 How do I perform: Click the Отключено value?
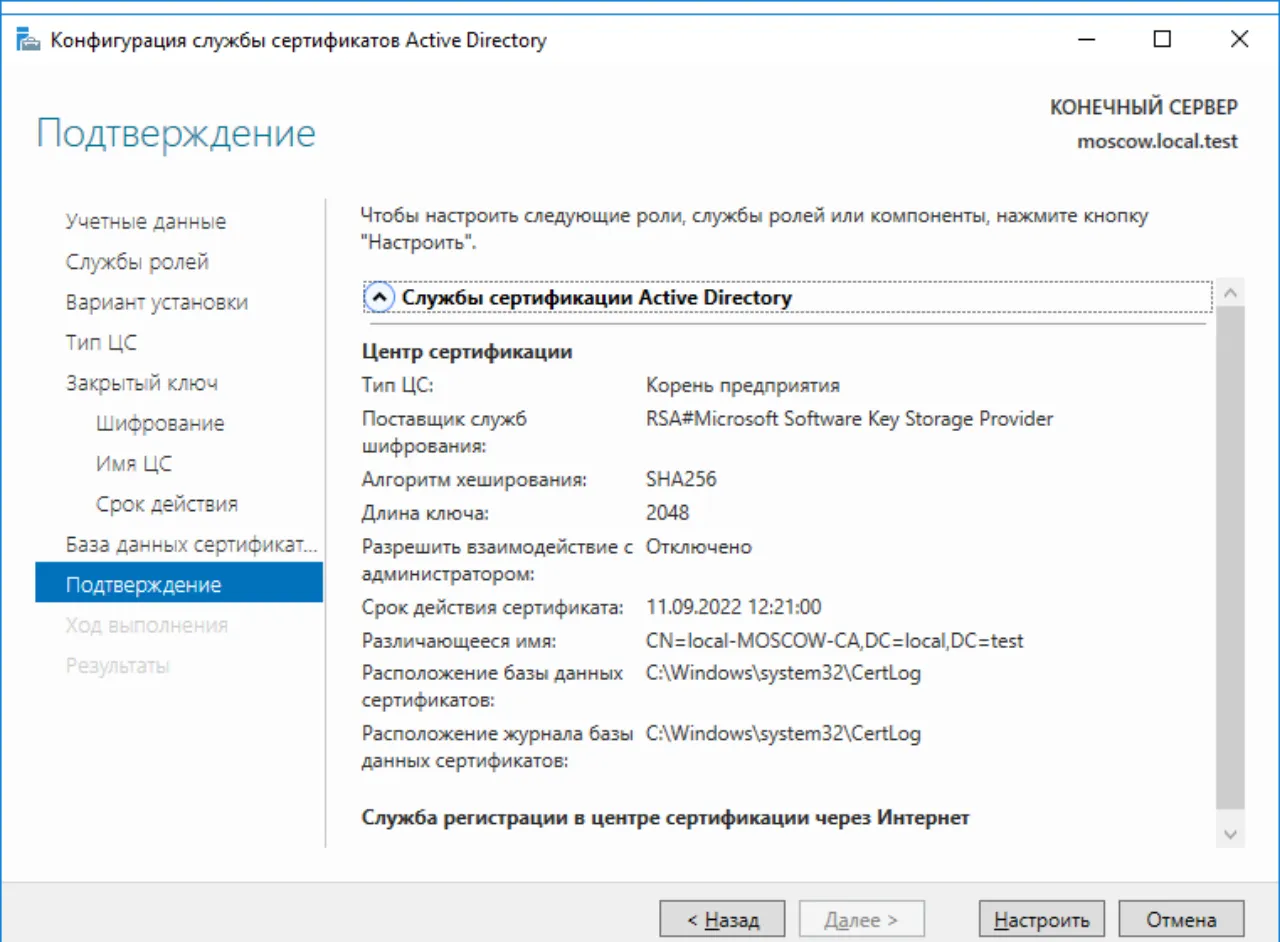click(698, 547)
